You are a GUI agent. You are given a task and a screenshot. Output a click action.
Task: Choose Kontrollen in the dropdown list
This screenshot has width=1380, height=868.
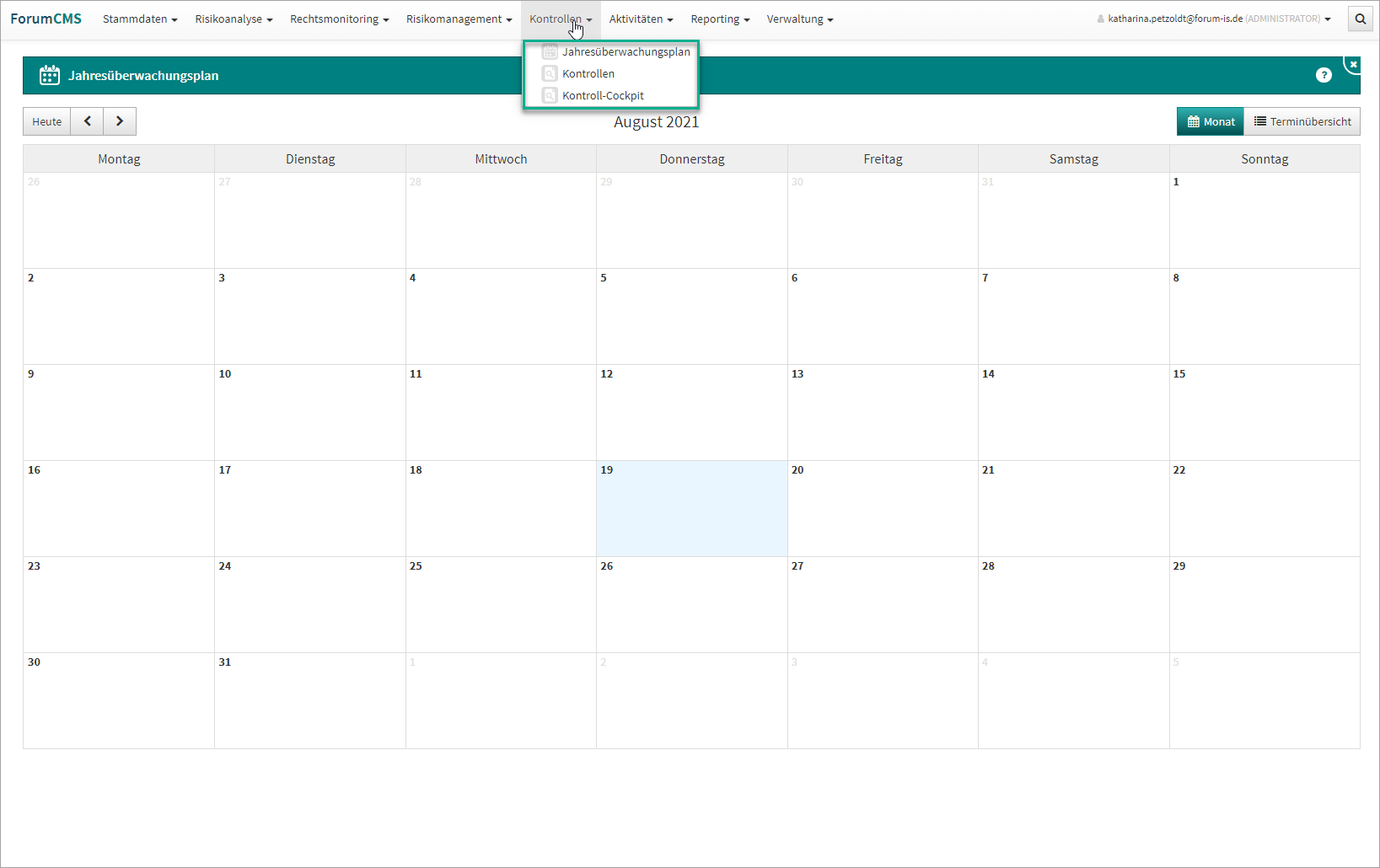point(588,73)
